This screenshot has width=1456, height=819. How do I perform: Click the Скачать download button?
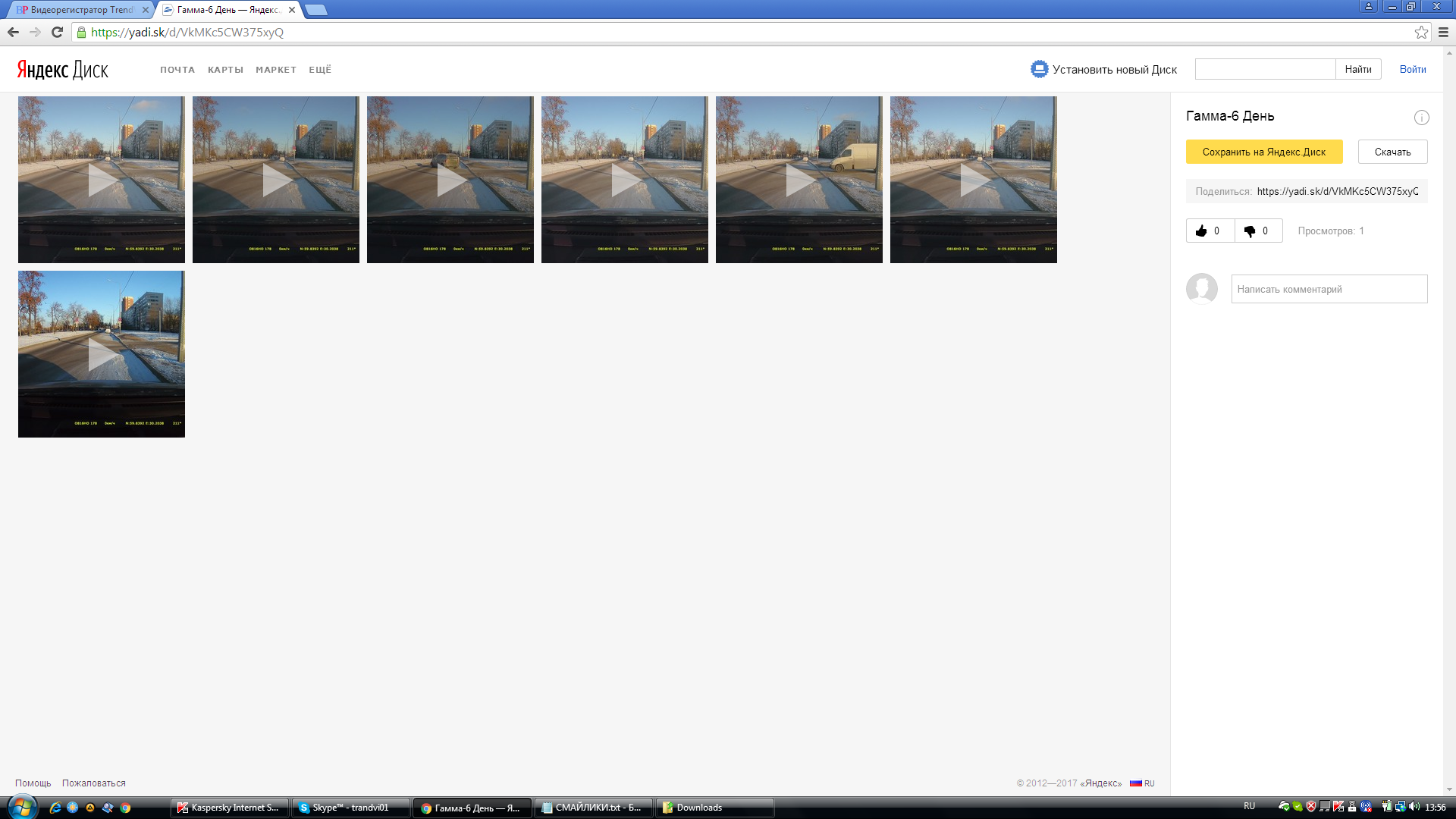tap(1392, 152)
